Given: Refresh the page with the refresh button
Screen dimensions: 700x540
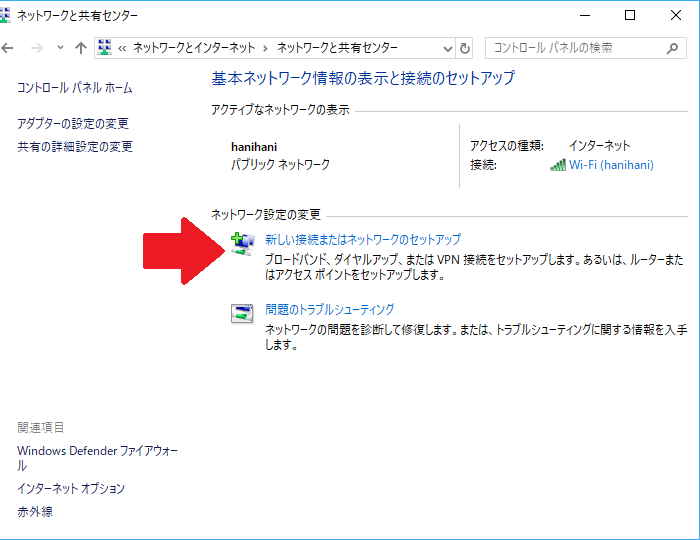Looking at the screenshot, I should coord(465,48).
